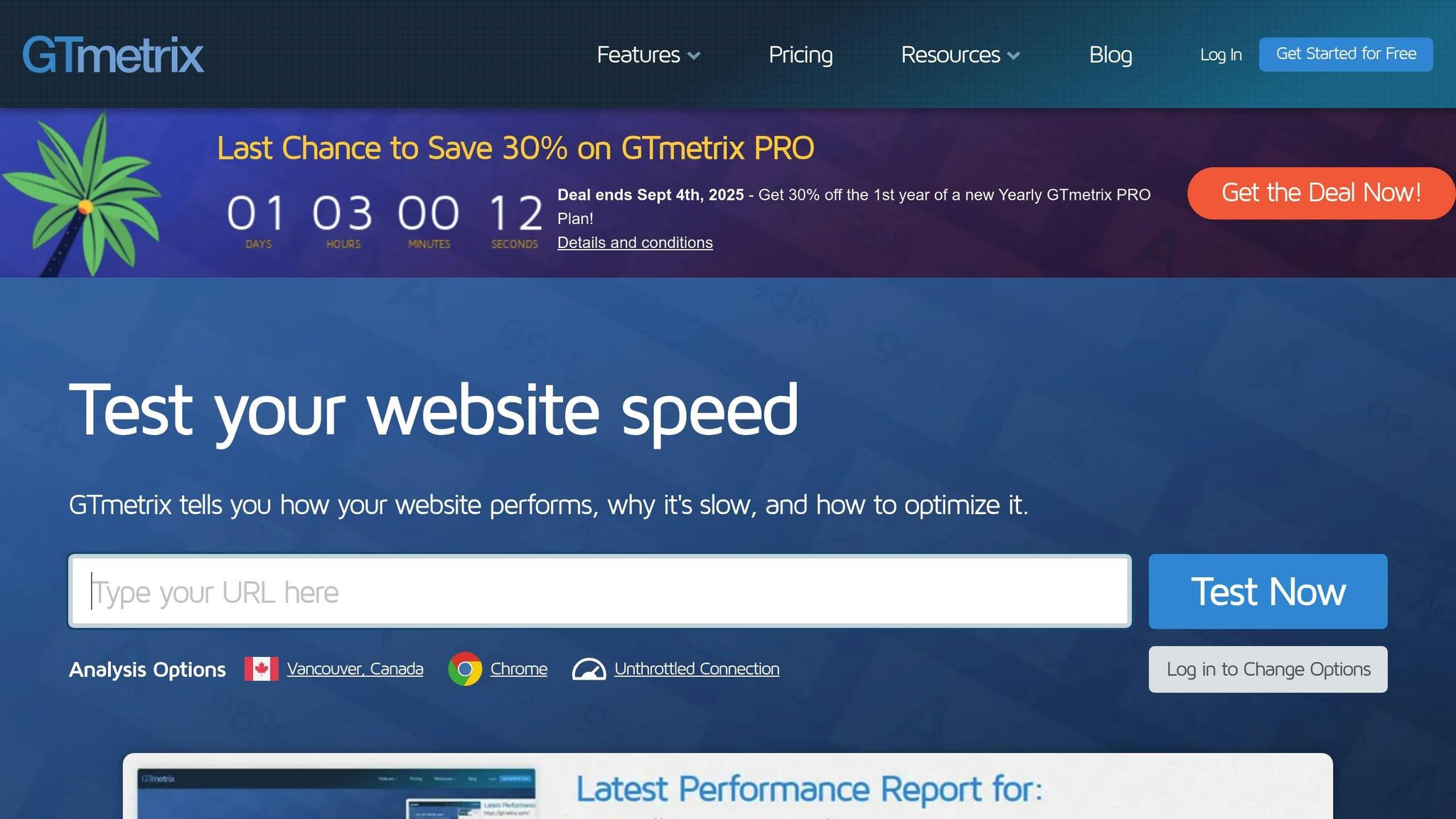The height and width of the screenshot is (819, 1456).
Task: Click Get Started for Free button
Action: click(1346, 54)
